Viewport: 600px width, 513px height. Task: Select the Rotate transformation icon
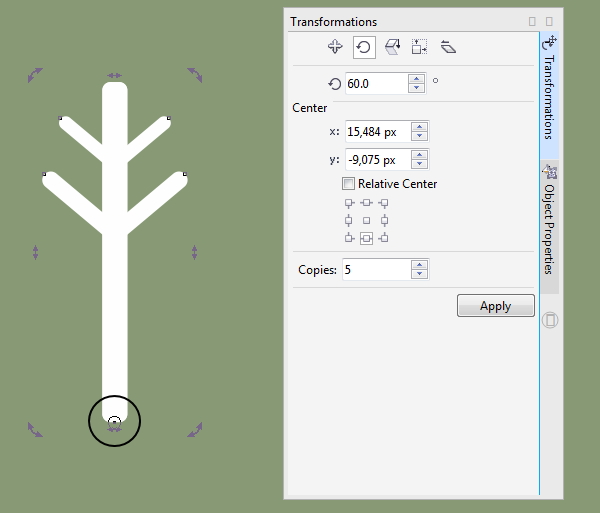[x=364, y=47]
